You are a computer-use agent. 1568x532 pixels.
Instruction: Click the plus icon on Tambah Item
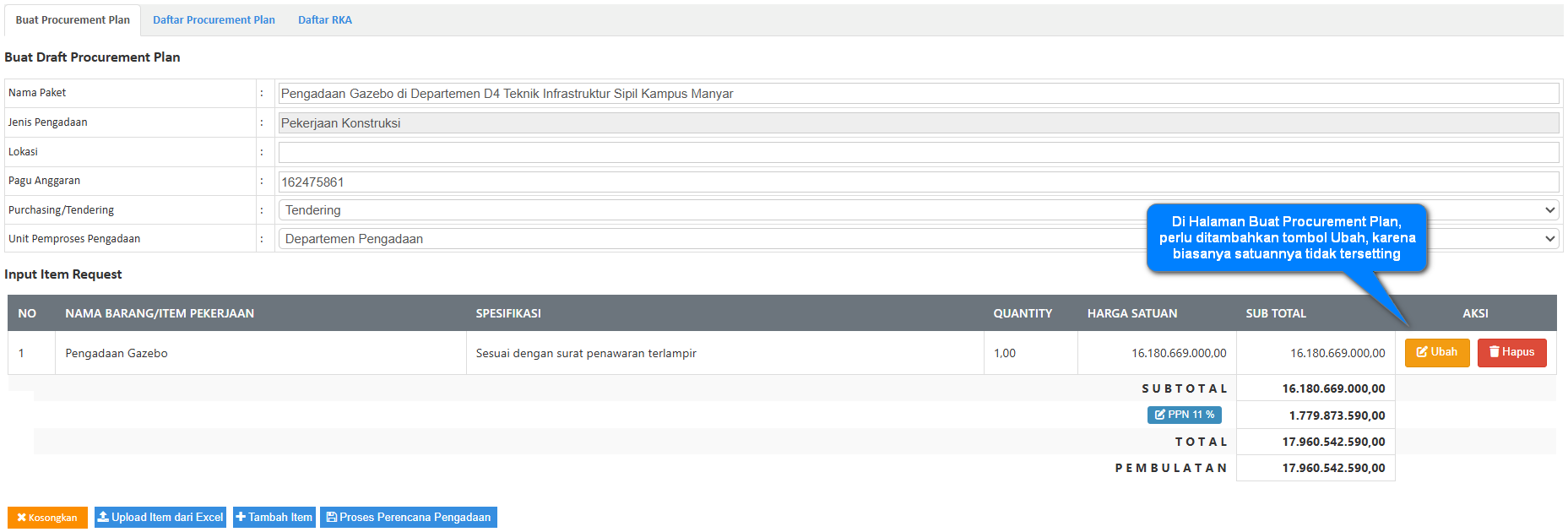click(x=241, y=517)
